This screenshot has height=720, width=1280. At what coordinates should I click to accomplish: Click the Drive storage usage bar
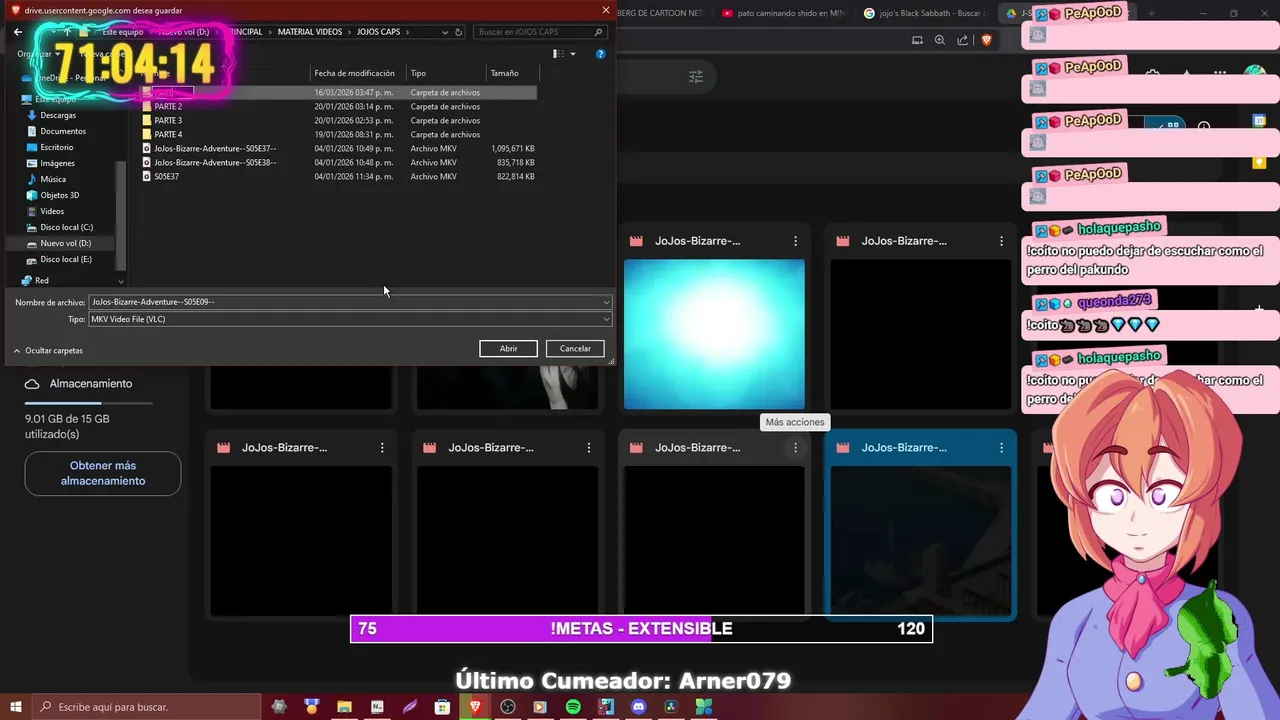[90, 403]
